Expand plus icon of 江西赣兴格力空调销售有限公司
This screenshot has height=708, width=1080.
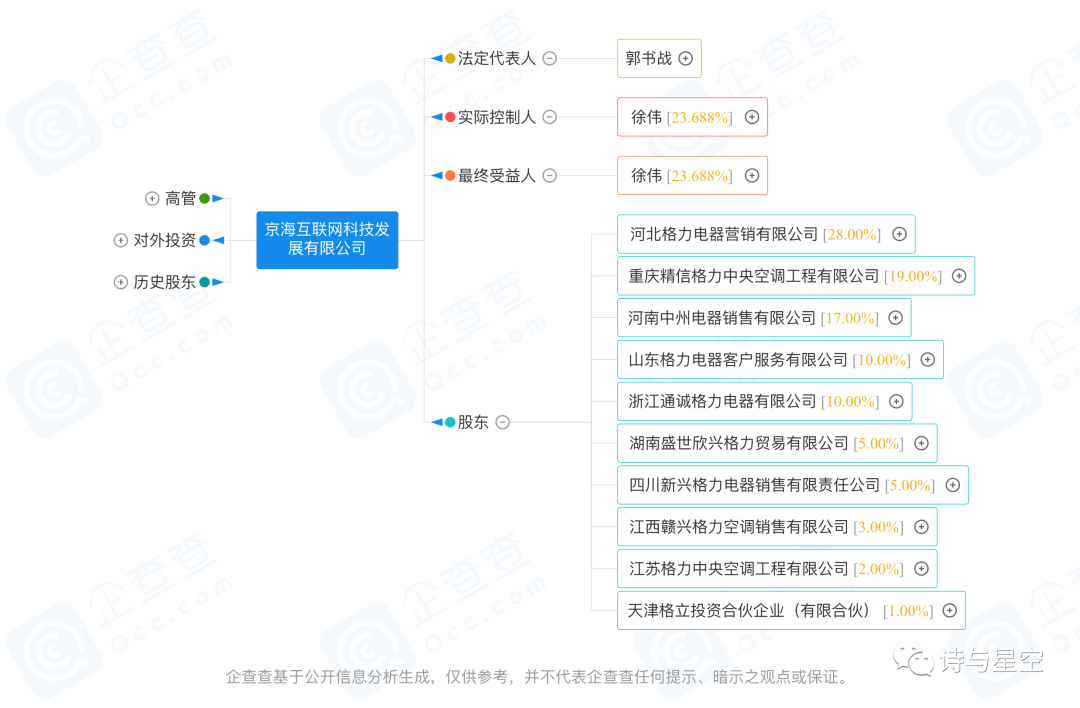tap(922, 527)
